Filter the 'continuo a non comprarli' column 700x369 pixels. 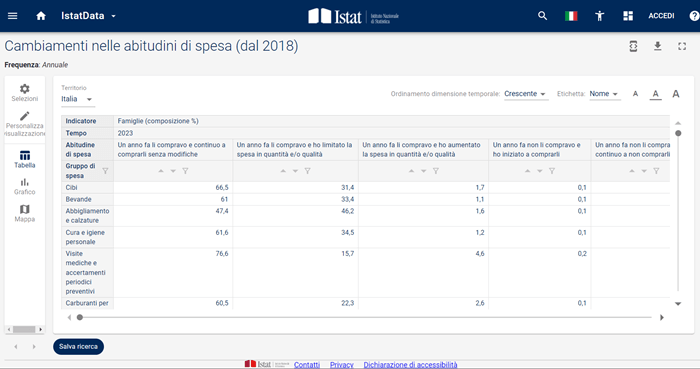(x=656, y=171)
